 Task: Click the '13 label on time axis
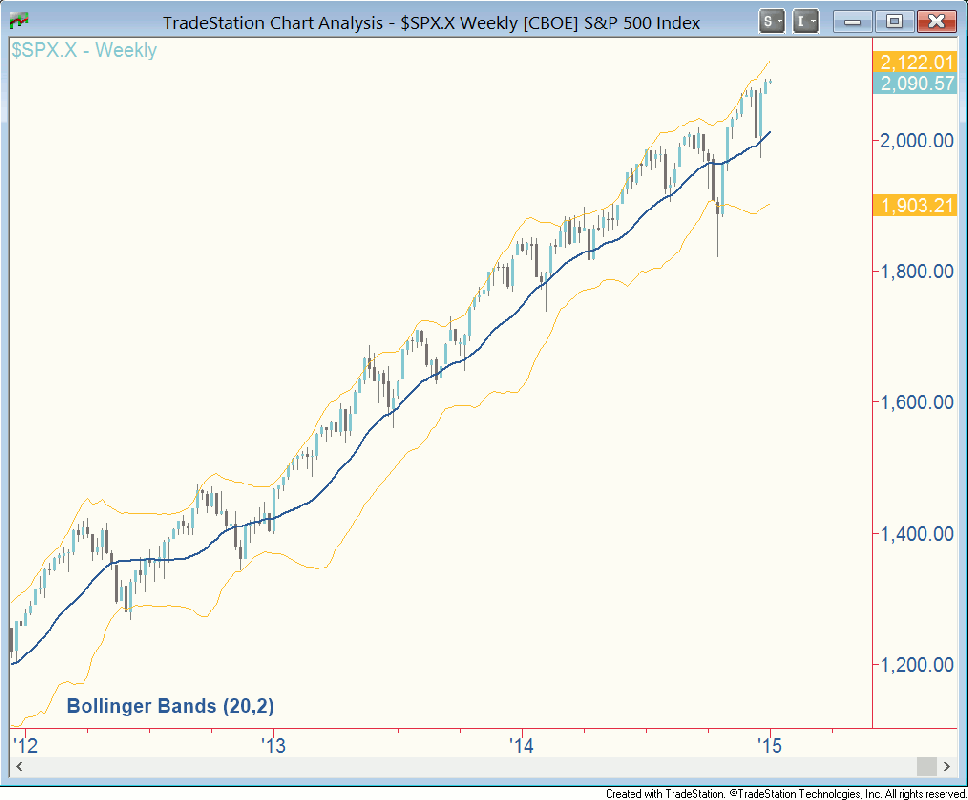pyautogui.click(x=272, y=745)
